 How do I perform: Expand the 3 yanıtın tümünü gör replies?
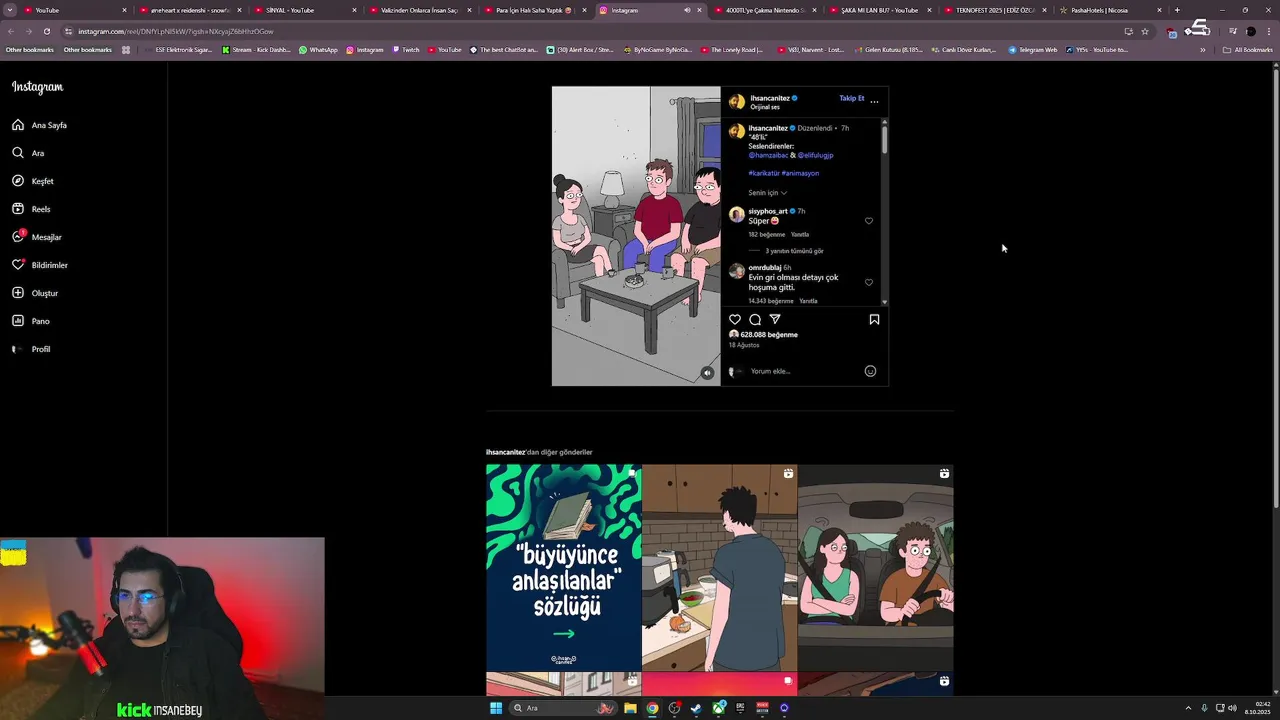coord(794,251)
